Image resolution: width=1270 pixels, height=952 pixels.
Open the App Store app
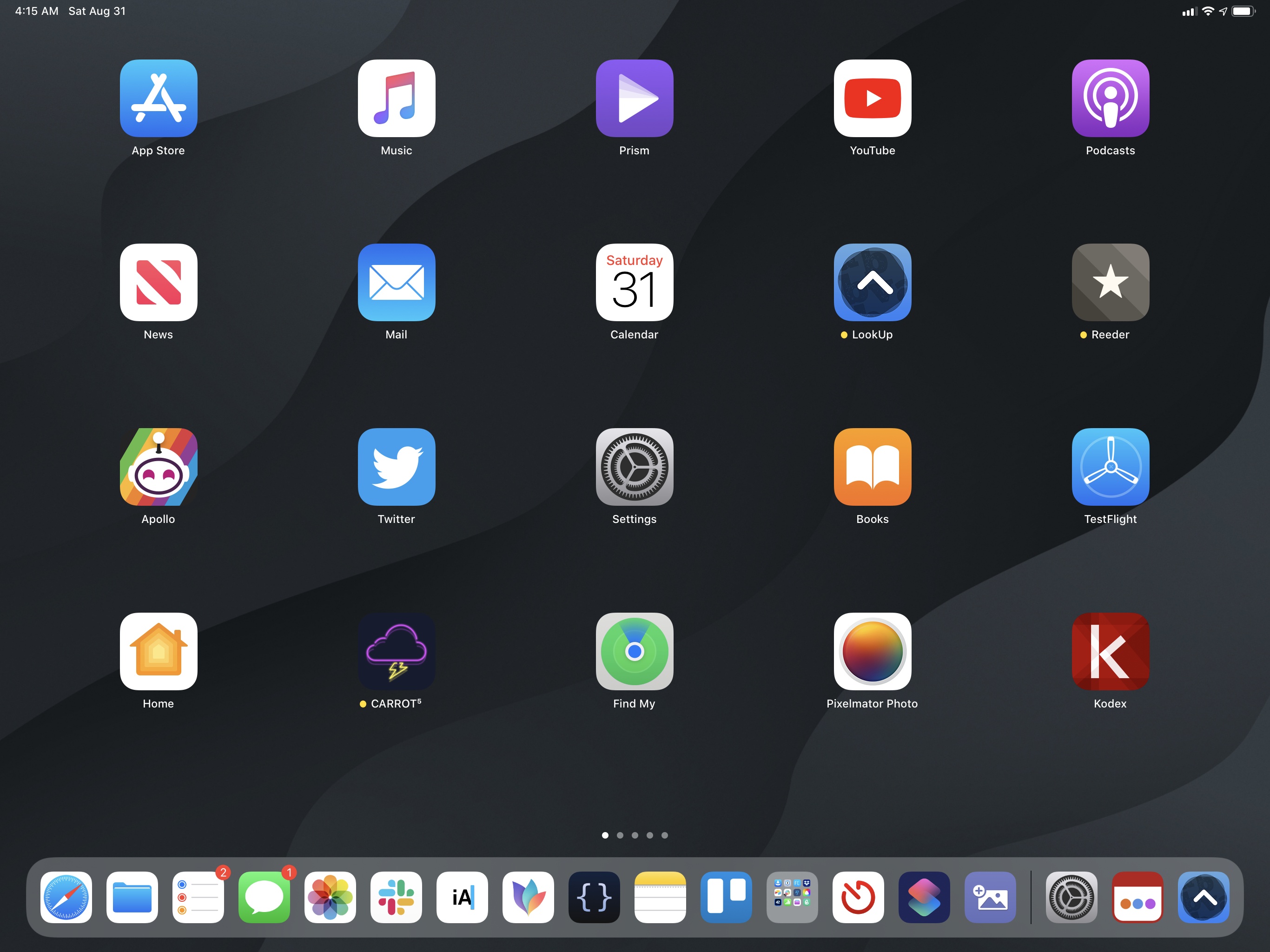pyautogui.click(x=159, y=98)
